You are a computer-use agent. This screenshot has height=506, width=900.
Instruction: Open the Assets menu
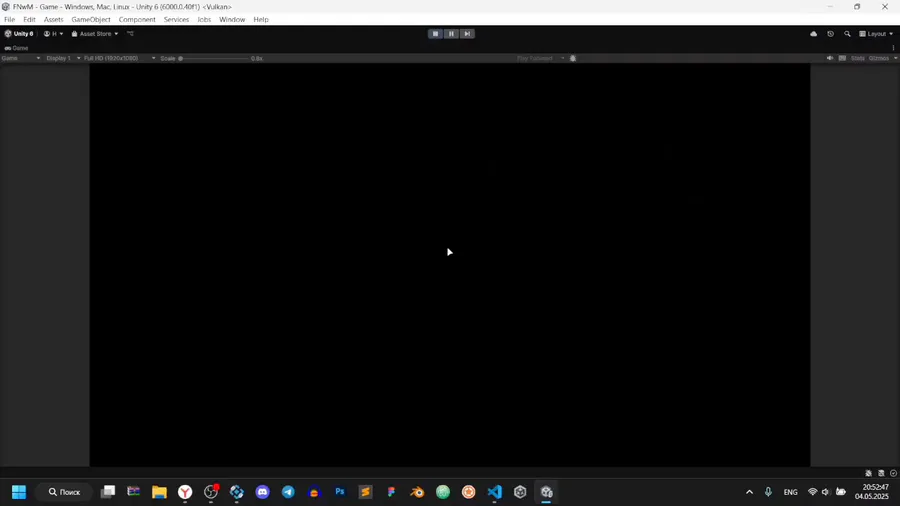click(53, 20)
